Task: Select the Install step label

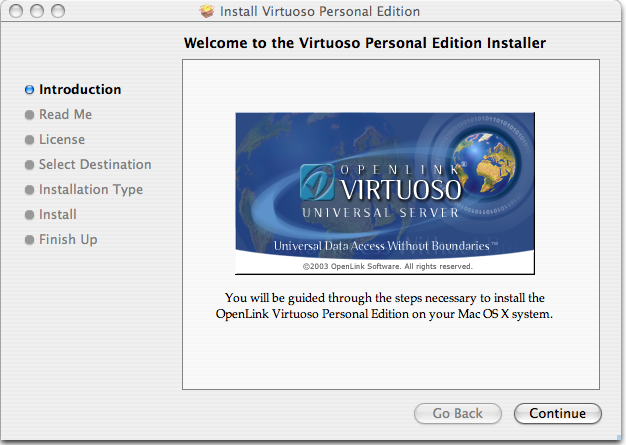Action: [57, 215]
